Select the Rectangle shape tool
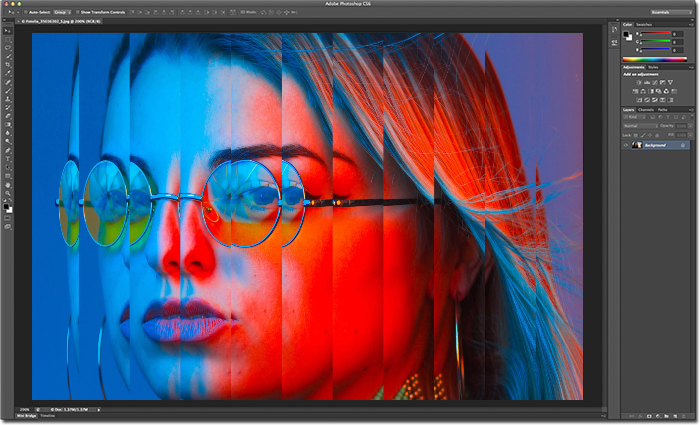 coord(8,176)
